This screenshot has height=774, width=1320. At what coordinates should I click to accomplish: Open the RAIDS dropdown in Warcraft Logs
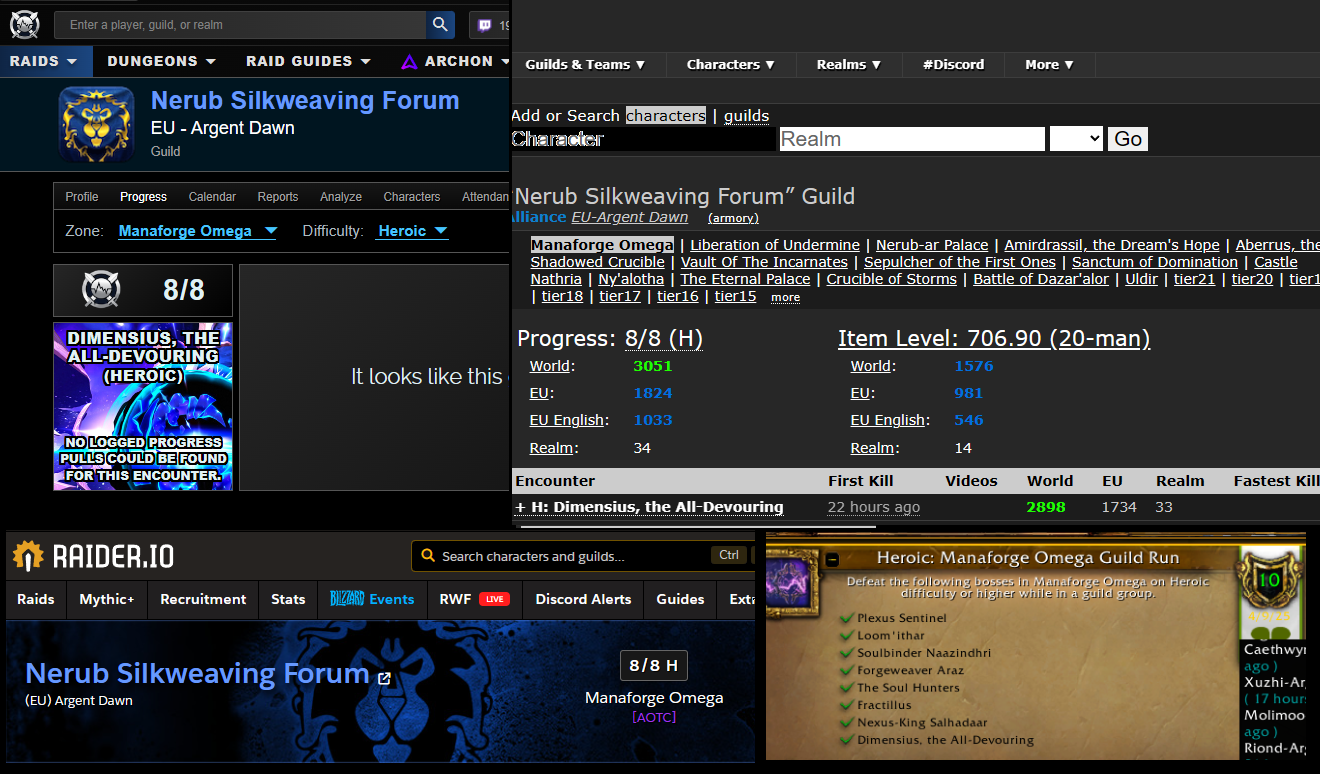44,61
